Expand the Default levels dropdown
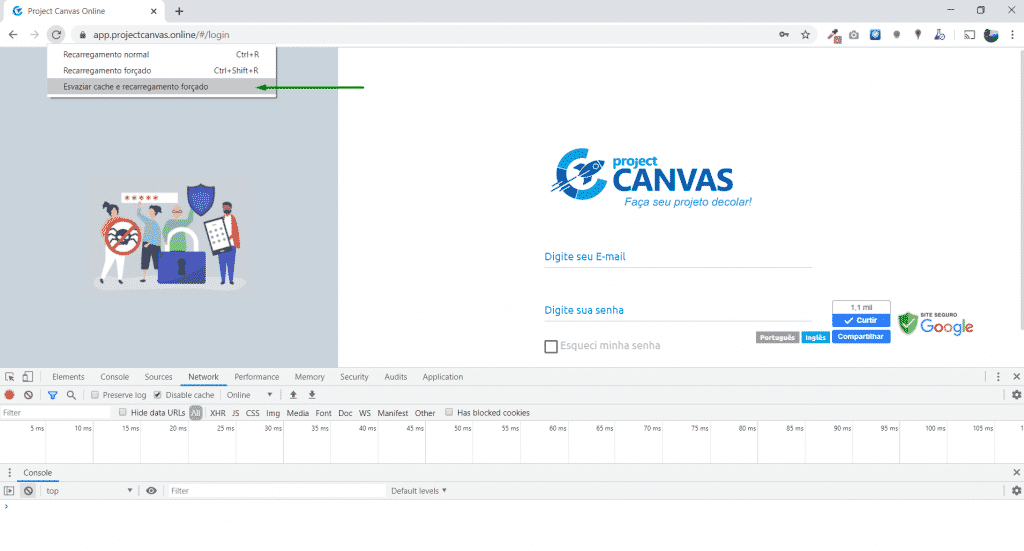Image resolution: width=1024 pixels, height=551 pixels. [x=419, y=491]
